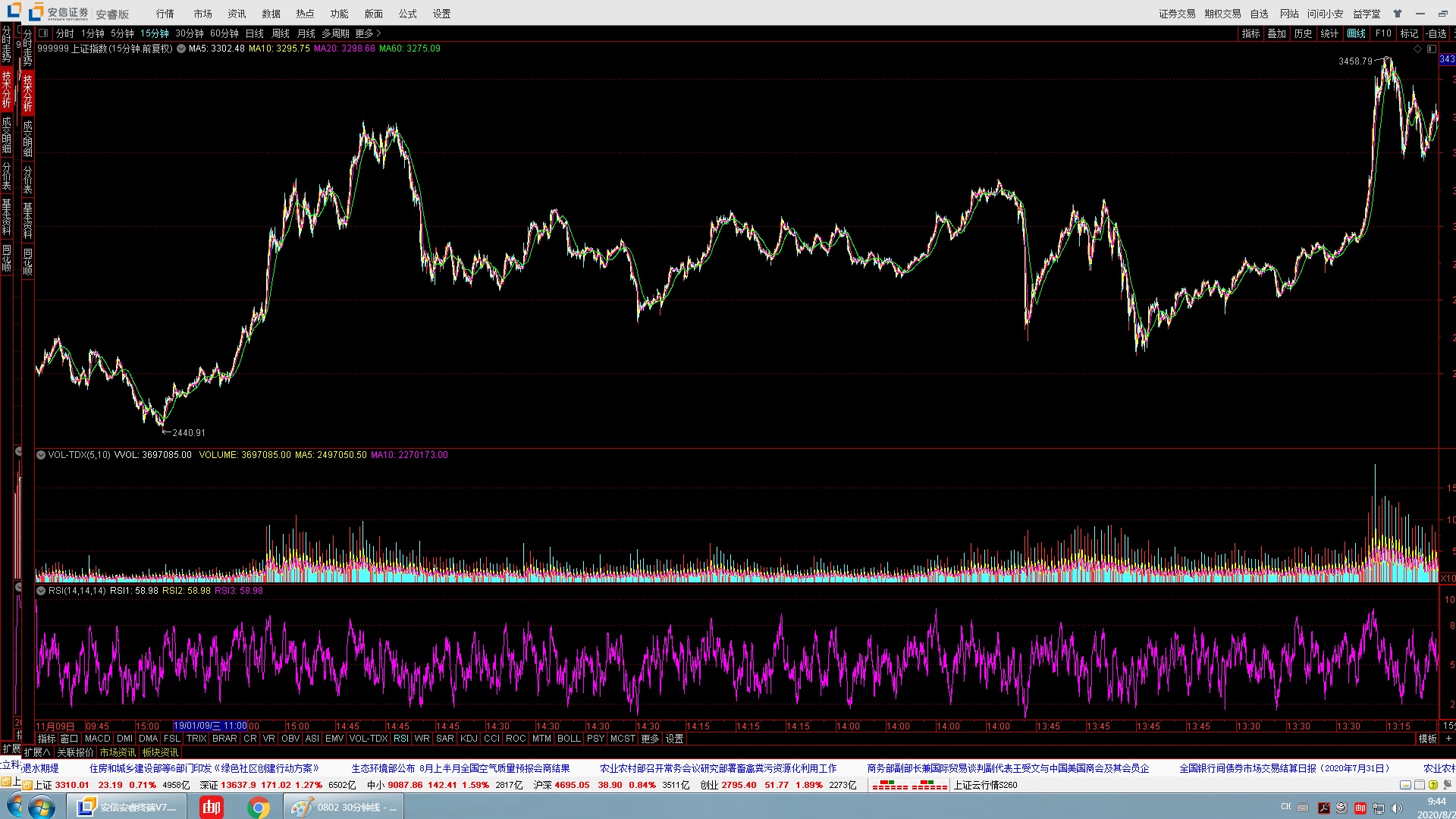This screenshot has width=1456, height=819.
Task: Expand 更多 period options in the timeframe bar
Action: tap(368, 33)
